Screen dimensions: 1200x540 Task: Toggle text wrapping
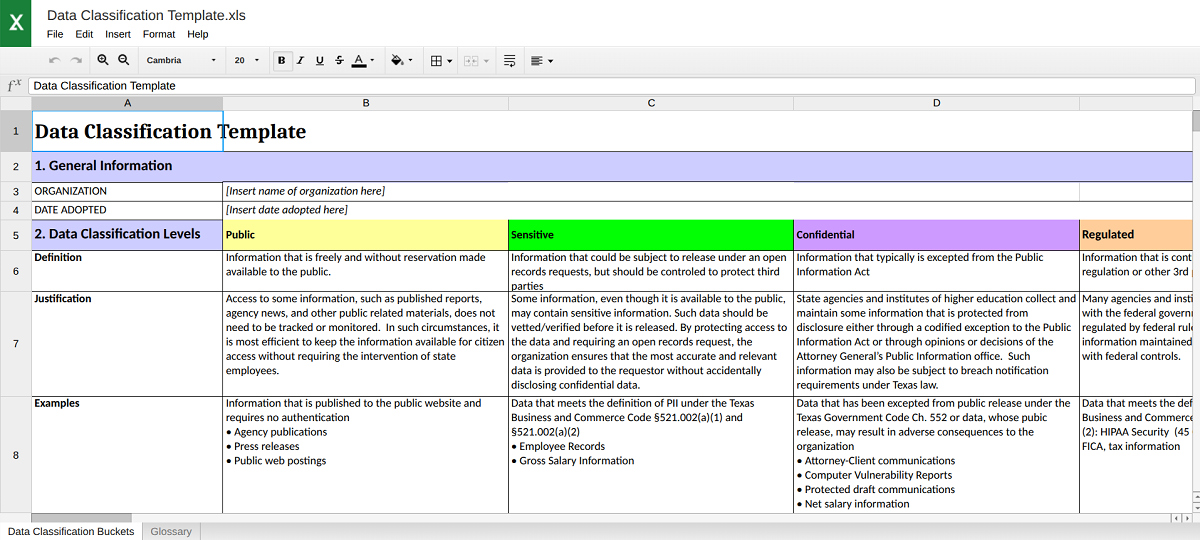pyautogui.click(x=510, y=61)
